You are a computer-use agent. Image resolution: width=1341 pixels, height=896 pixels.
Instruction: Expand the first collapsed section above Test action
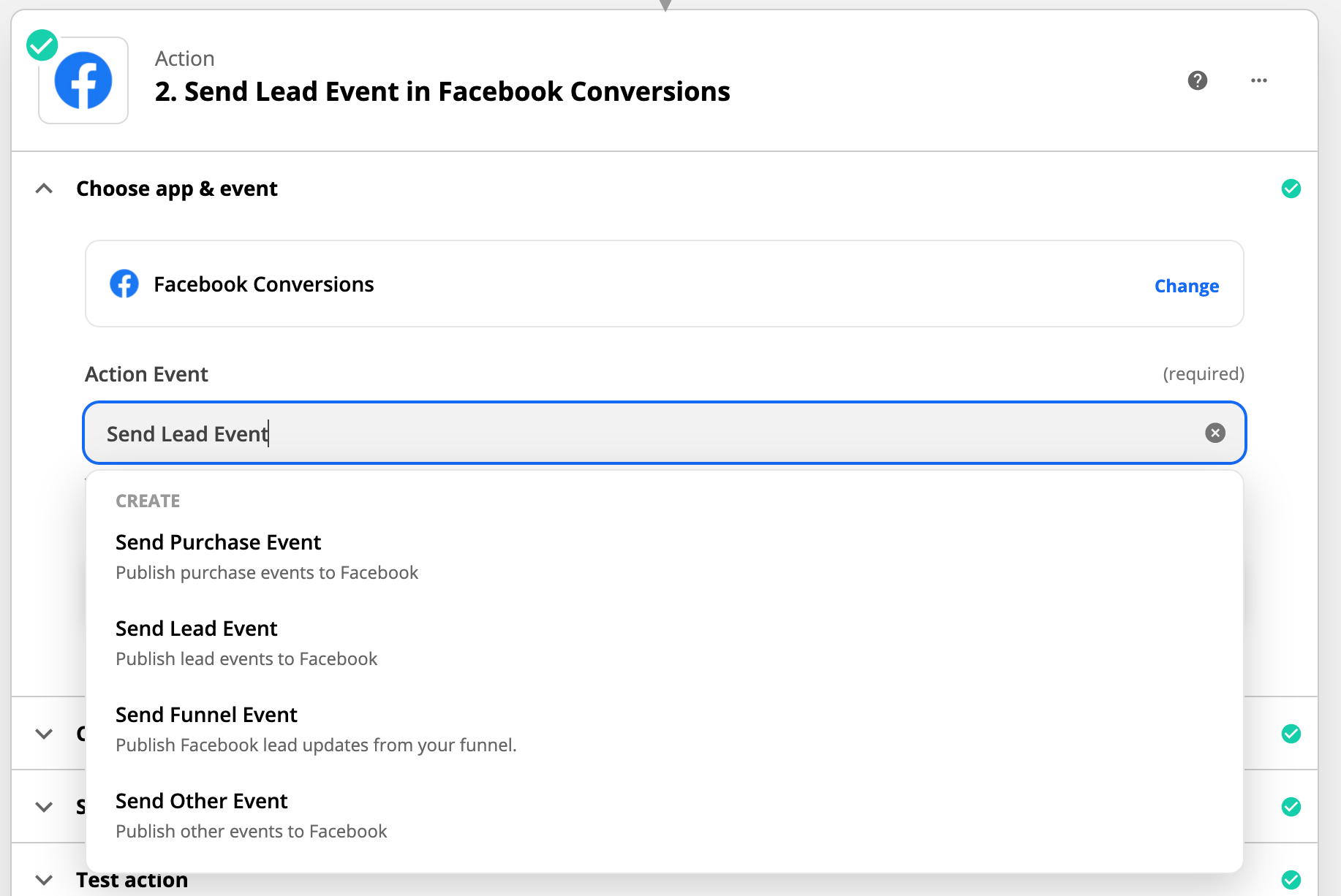pyautogui.click(x=43, y=734)
